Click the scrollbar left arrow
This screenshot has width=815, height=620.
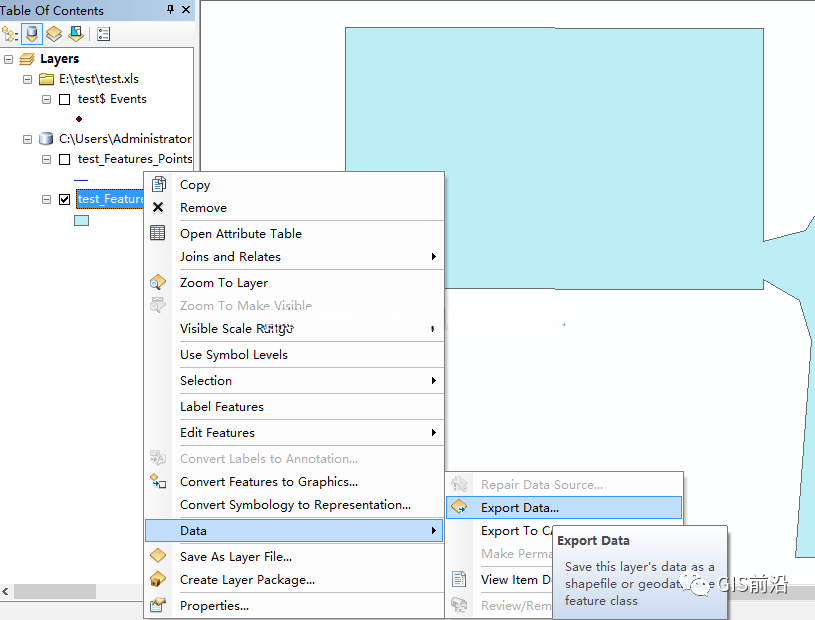click(x=6, y=591)
